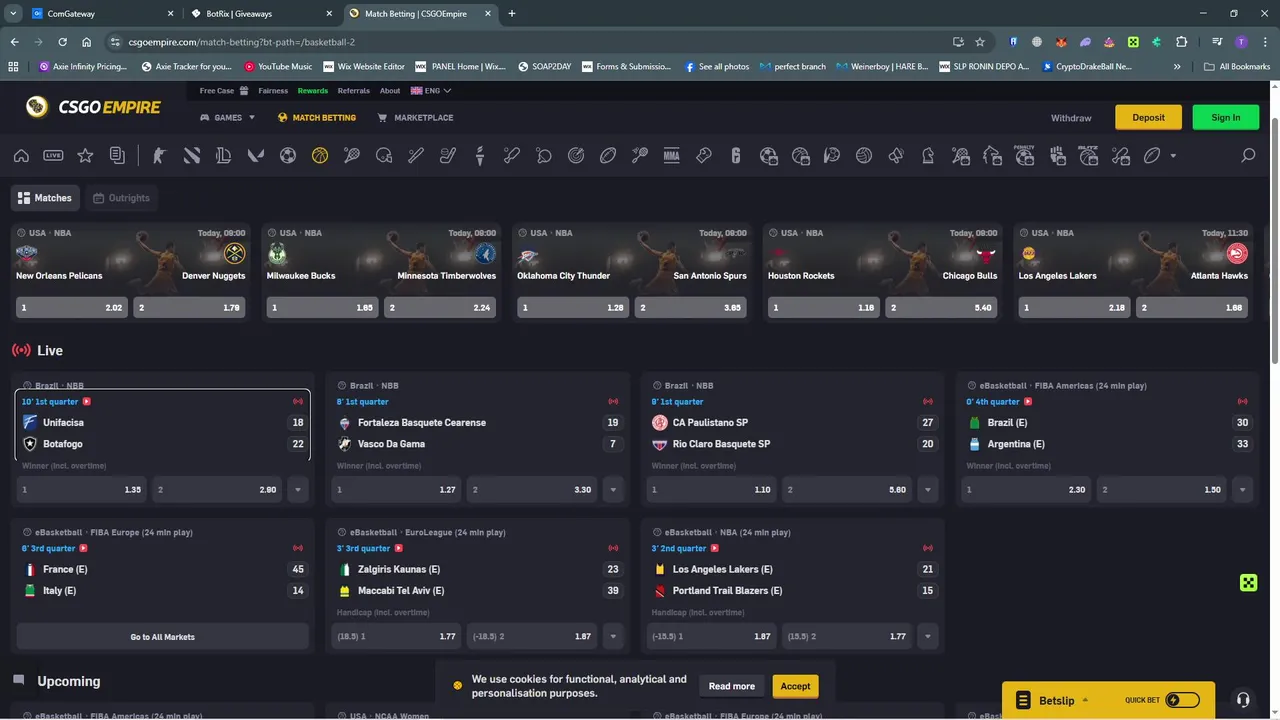Select the Counter-Strike sport icon
The height and width of the screenshot is (720, 1280).
point(159,156)
